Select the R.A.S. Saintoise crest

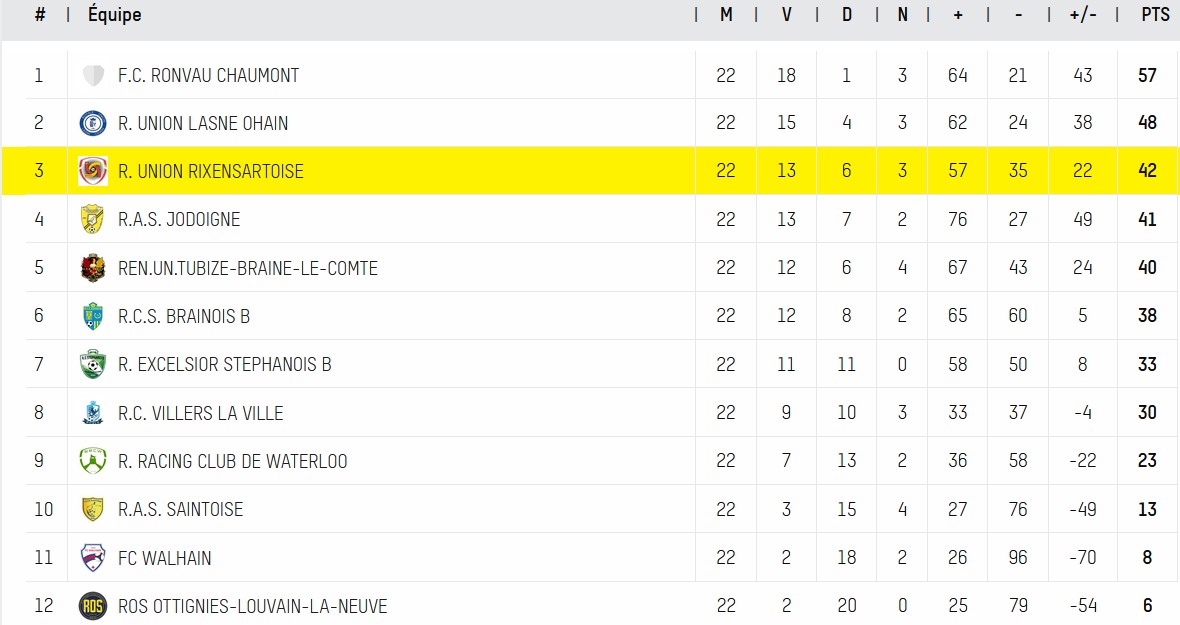pyautogui.click(x=93, y=509)
